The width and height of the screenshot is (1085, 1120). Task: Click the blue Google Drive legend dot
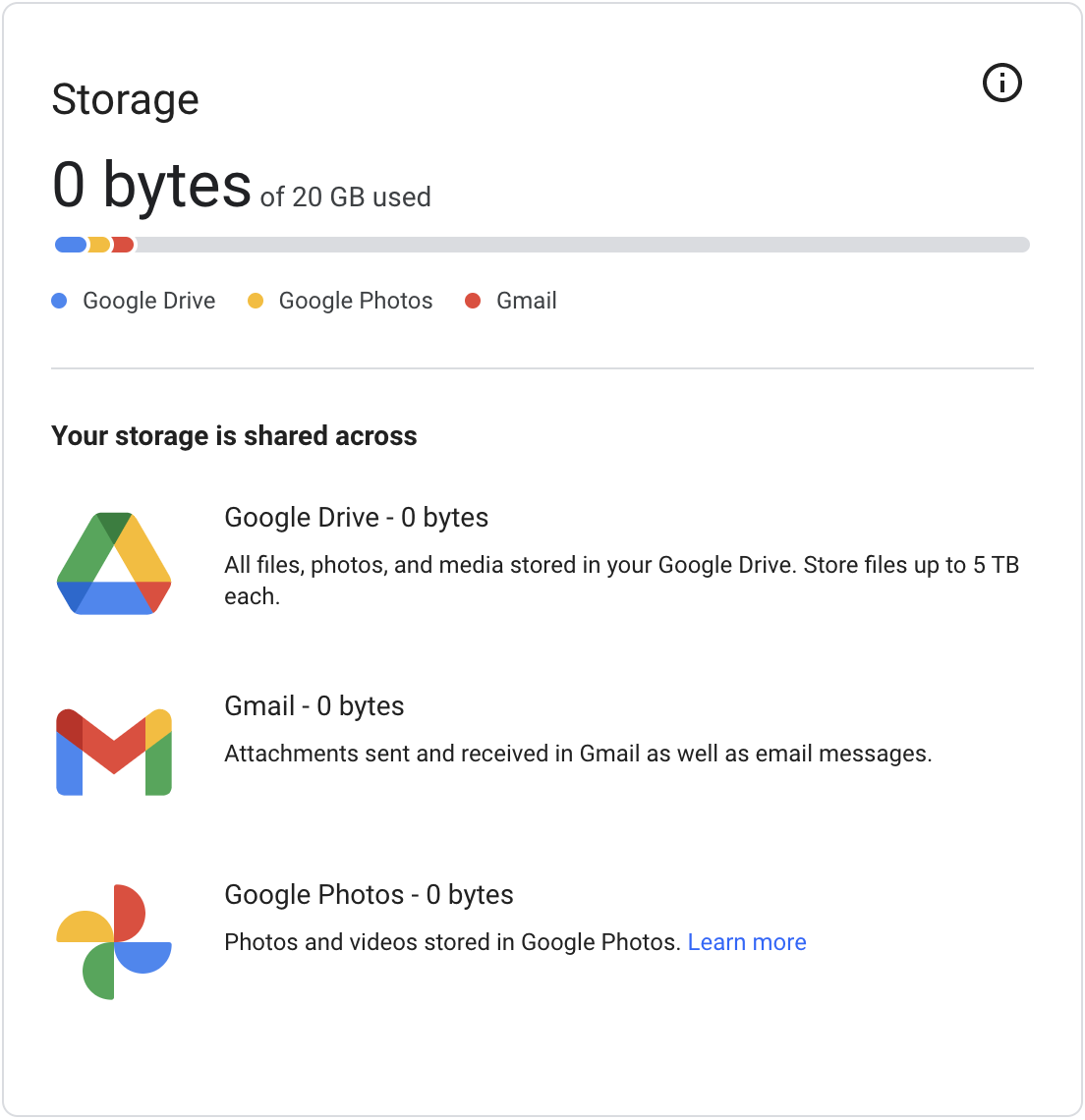coord(59,302)
